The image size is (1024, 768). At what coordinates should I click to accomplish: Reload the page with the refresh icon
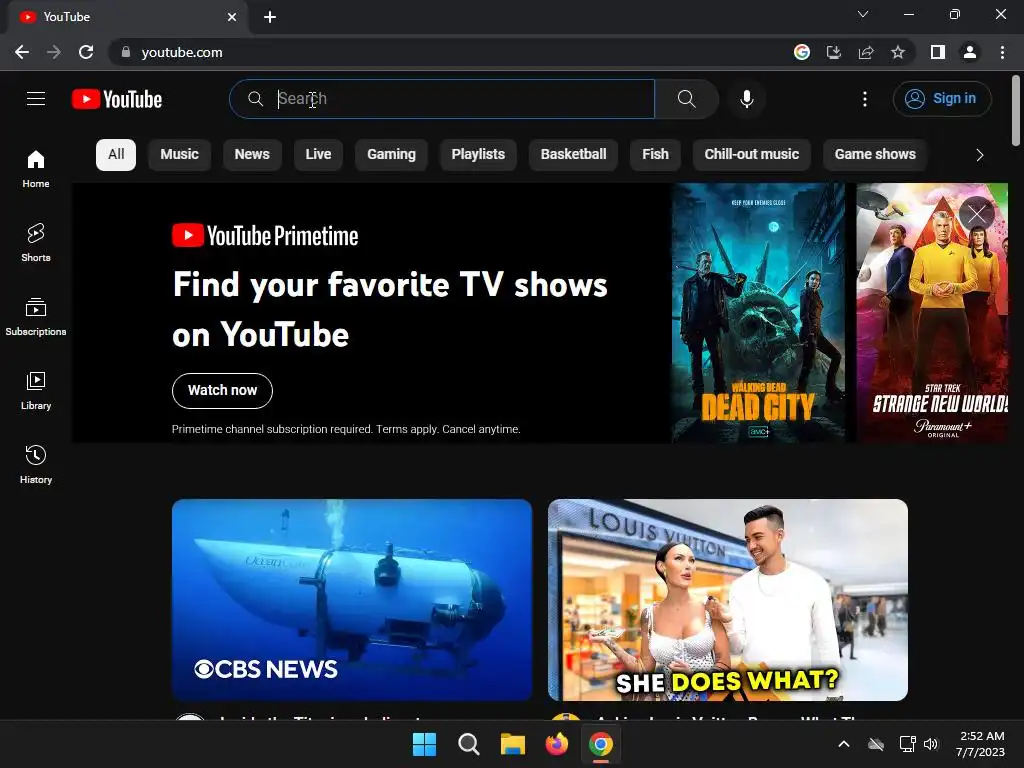click(86, 52)
